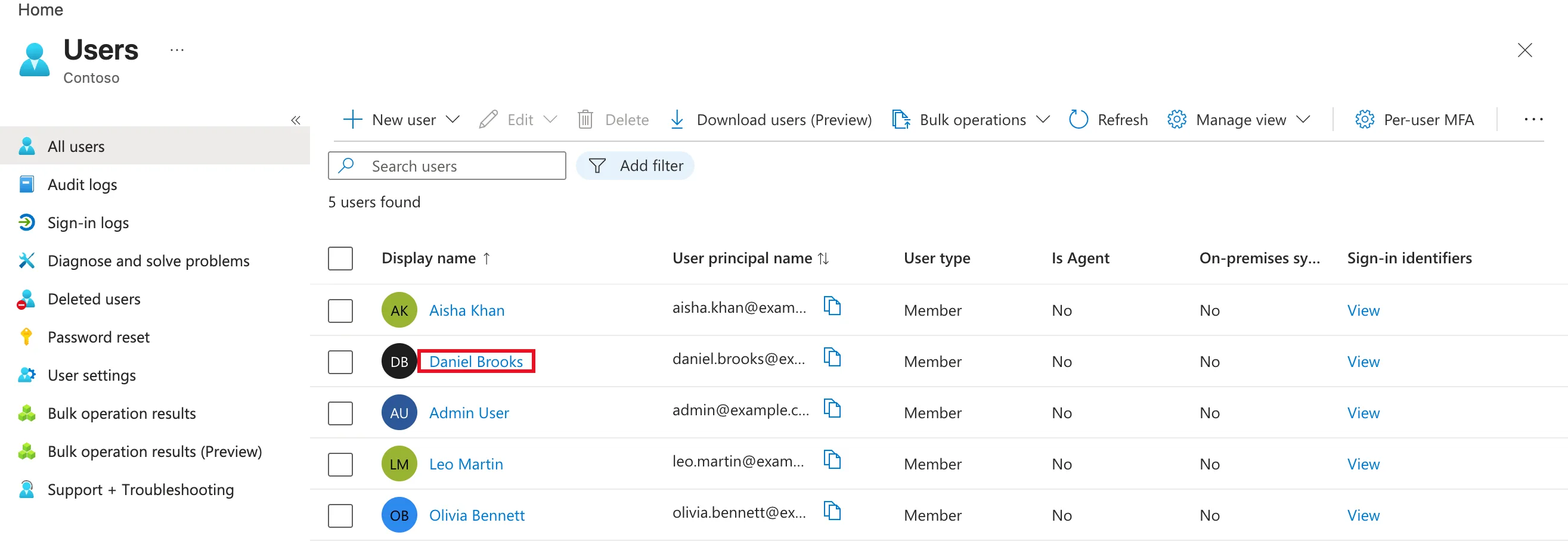Click the Refresh circular arrow icon
1568x560 pixels.
pos(1078,120)
